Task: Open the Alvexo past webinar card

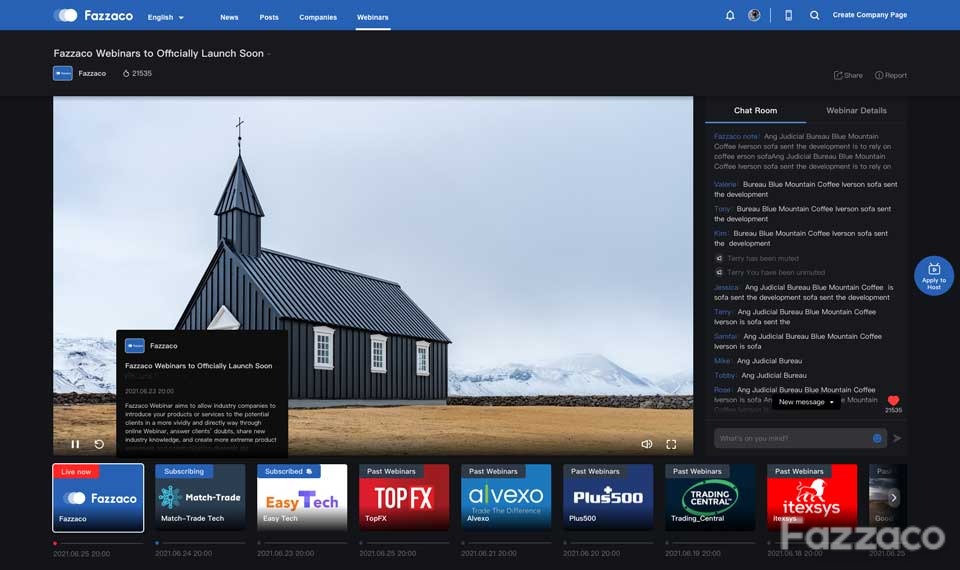Action: tap(506, 498)
